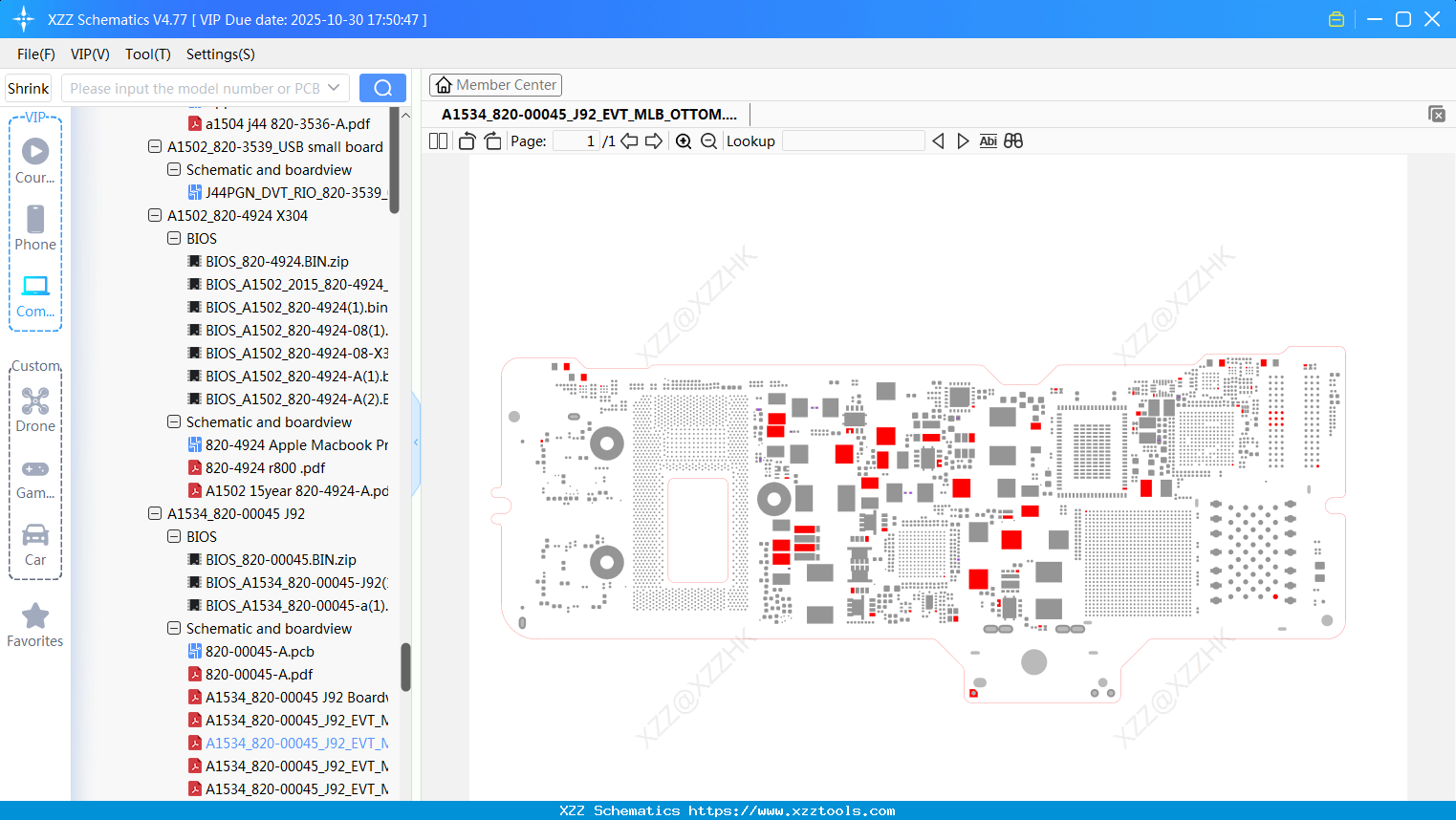Open A1534_820-00045 J92 Board pdf
Viewport: 1456px width, 820px height.
[287, 698]
